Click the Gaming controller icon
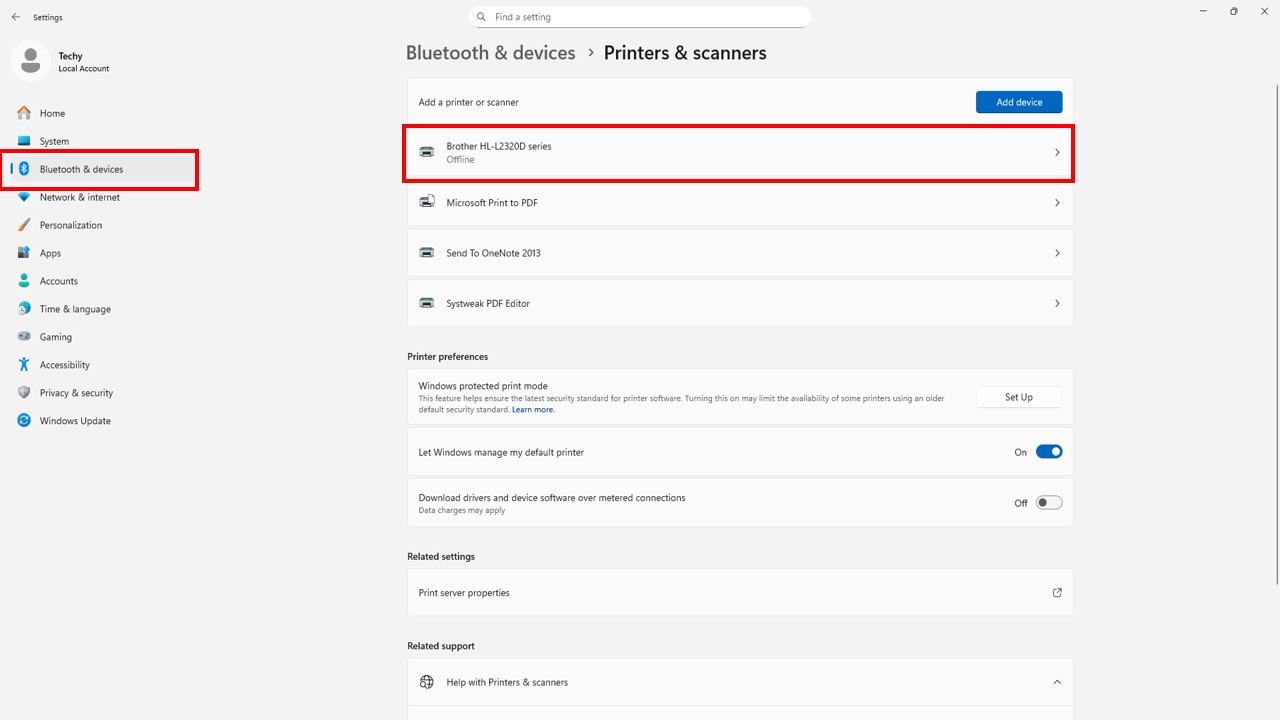 click(24, 337)
